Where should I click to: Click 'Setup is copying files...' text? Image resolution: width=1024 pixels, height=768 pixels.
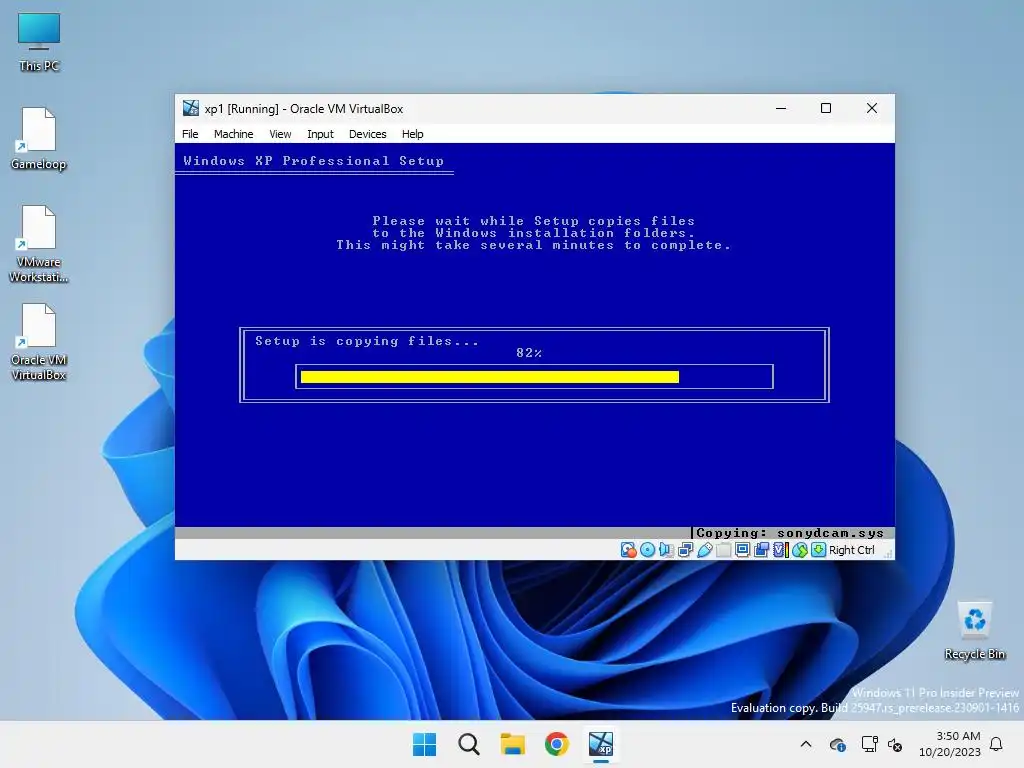click(367, 341)
